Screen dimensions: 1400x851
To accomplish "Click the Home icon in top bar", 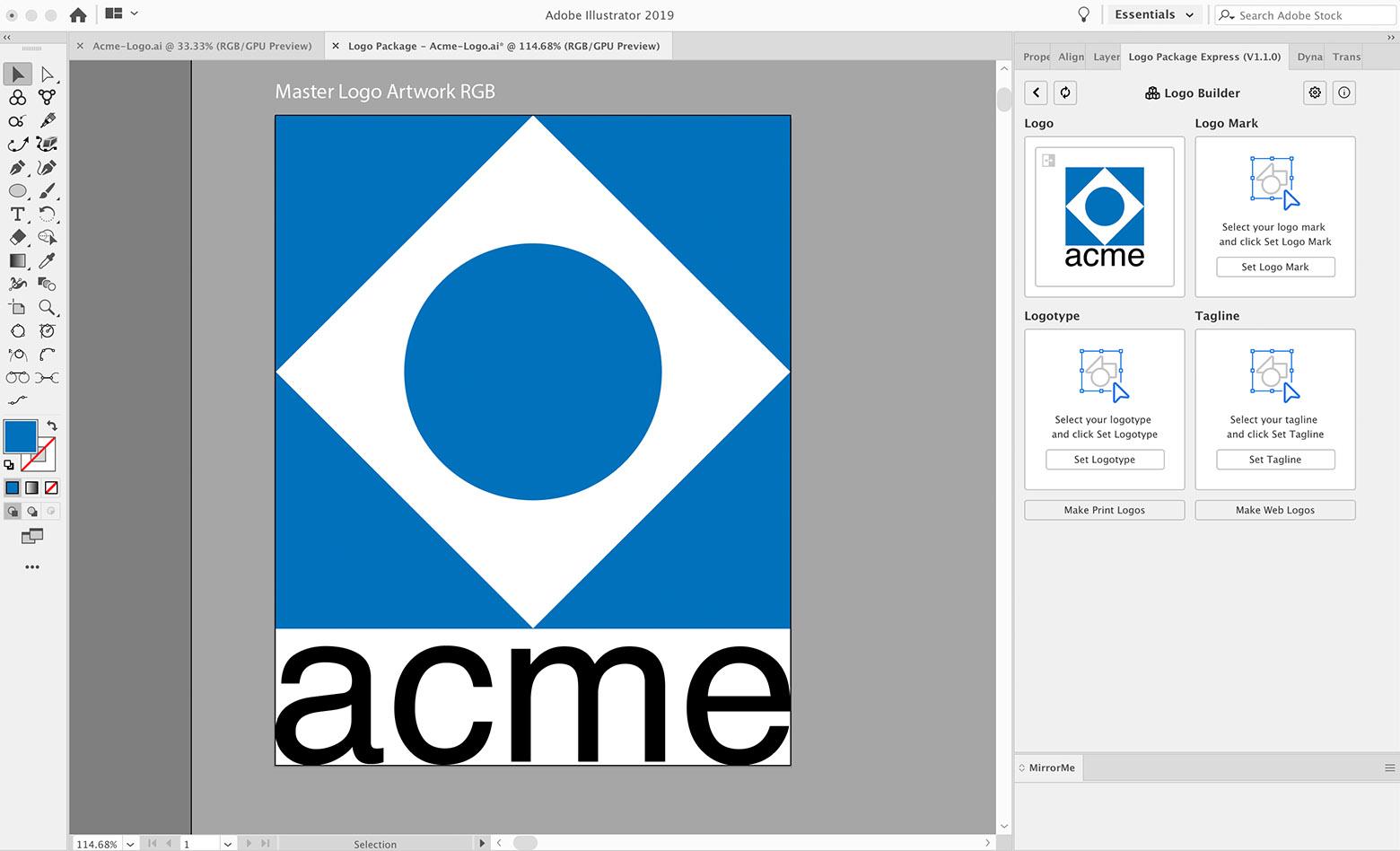I will pyautogui.click(x=78, y=14).
